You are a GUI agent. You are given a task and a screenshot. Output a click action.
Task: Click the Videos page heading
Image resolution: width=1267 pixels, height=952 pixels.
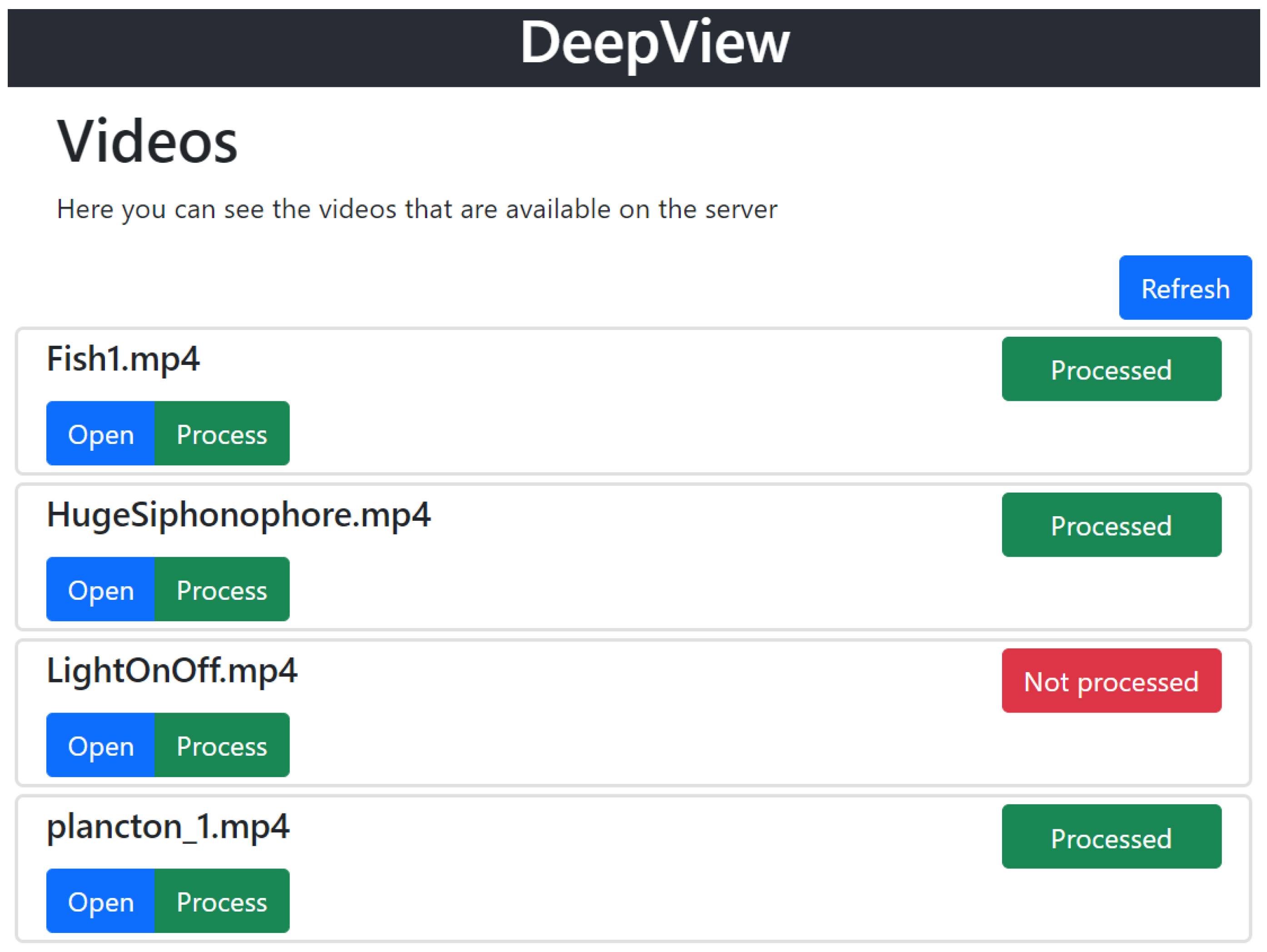147,141
